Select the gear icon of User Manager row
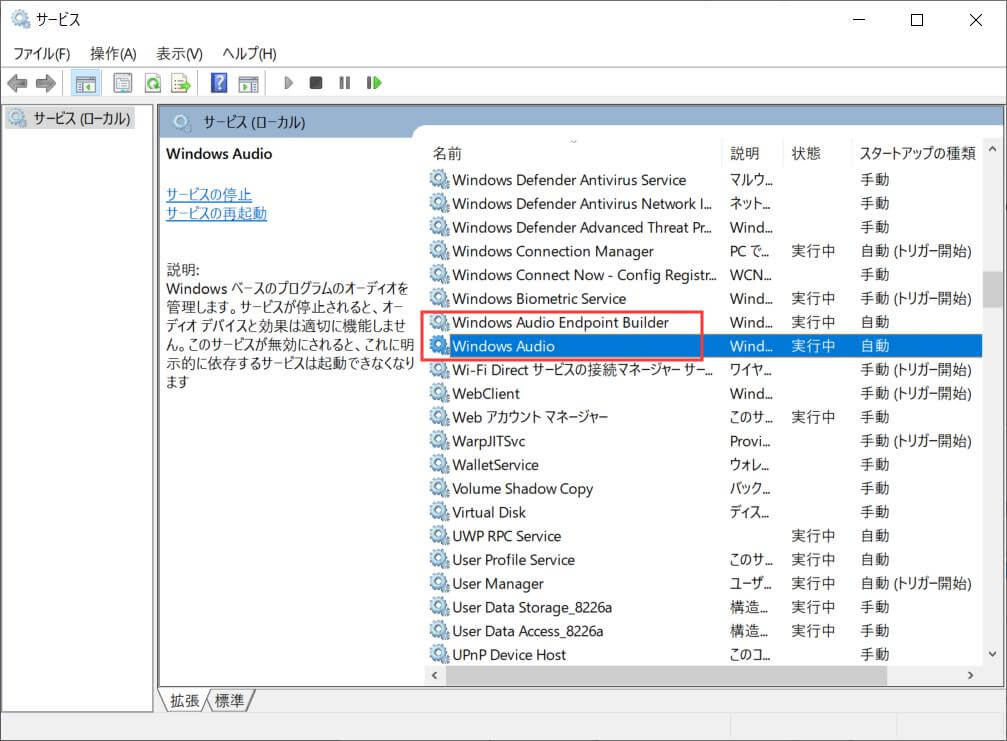Image resolution: width=1007 pixels, height=741 pixels. [x=439, y=583]
